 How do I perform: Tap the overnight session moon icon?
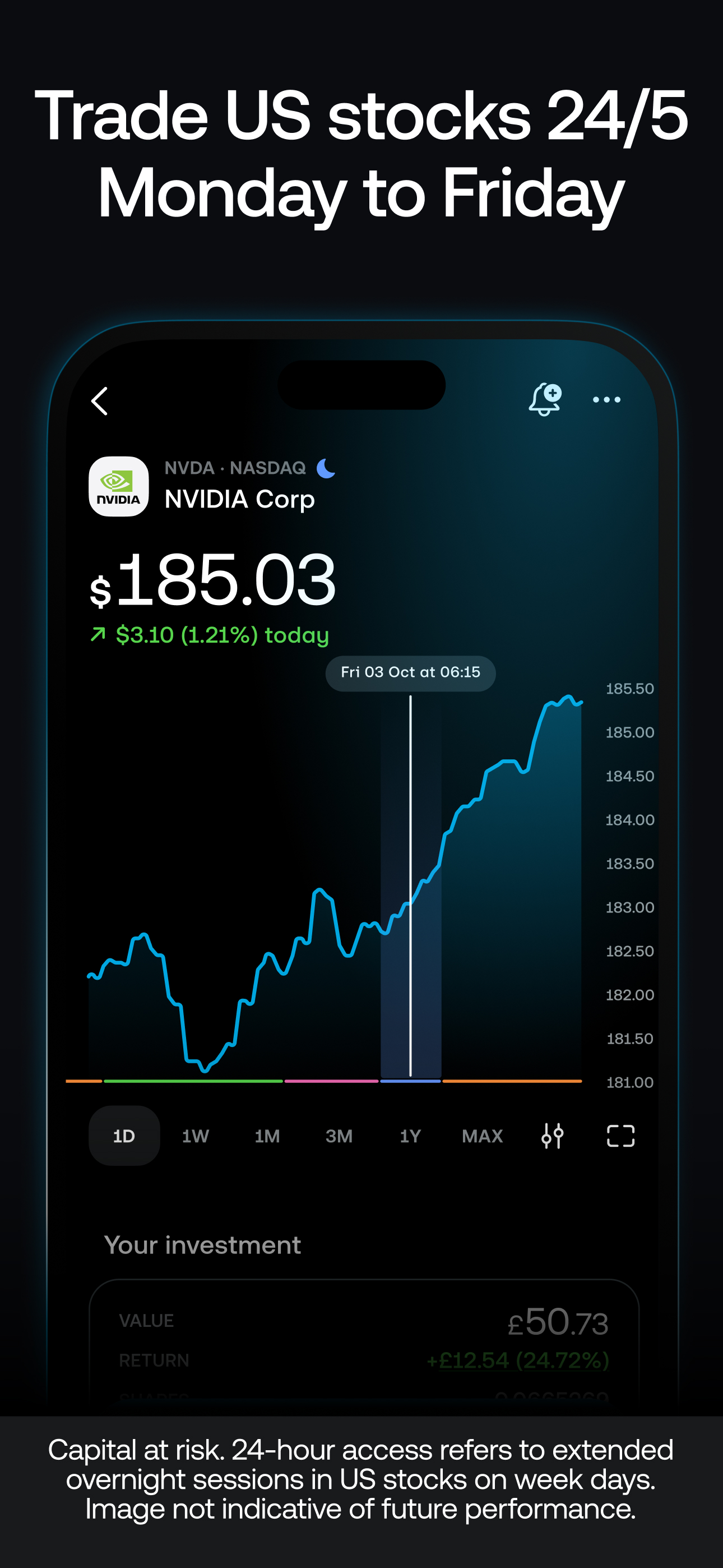[326, 468]
